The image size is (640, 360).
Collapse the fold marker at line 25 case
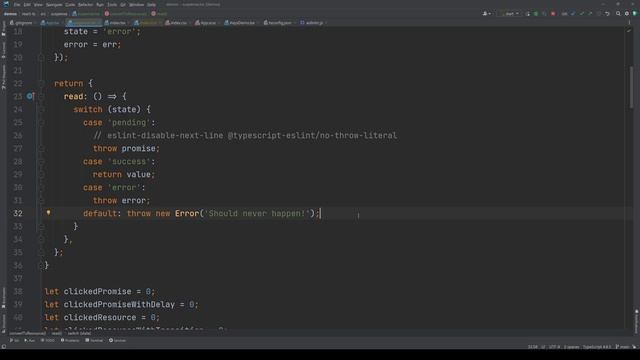pos(41,122)
